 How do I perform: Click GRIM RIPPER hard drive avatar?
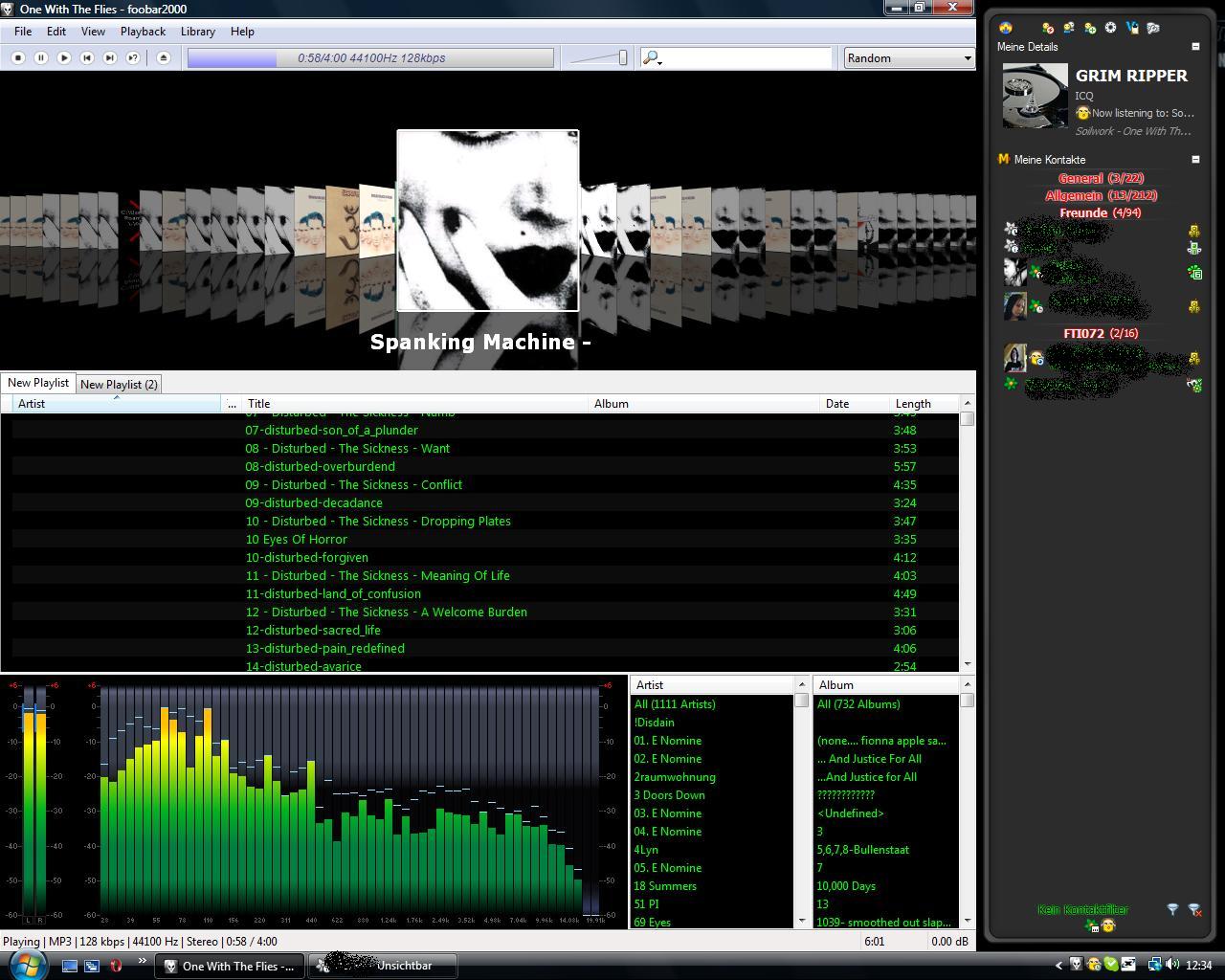[1035, 96]
